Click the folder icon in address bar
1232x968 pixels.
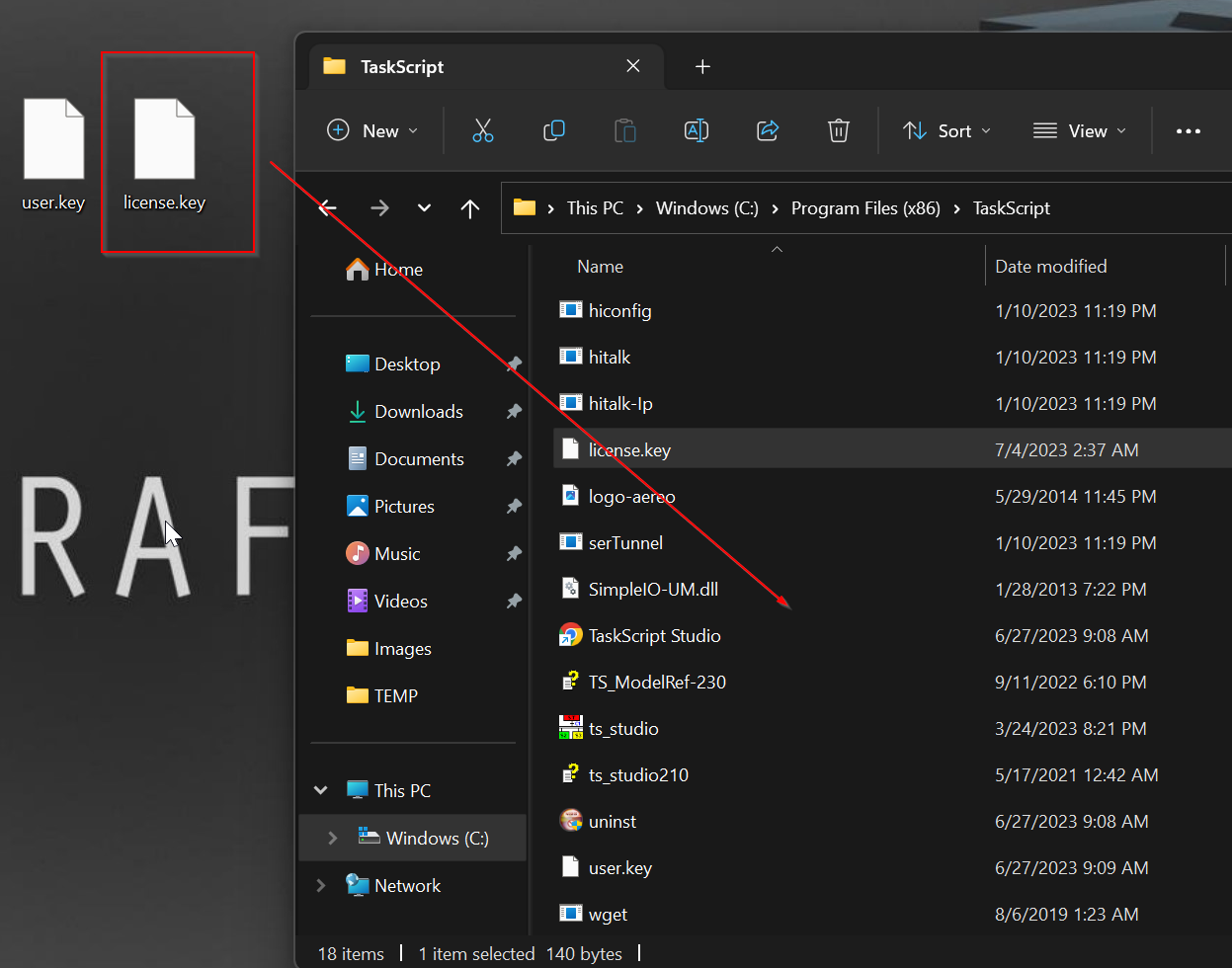point(525,207)
